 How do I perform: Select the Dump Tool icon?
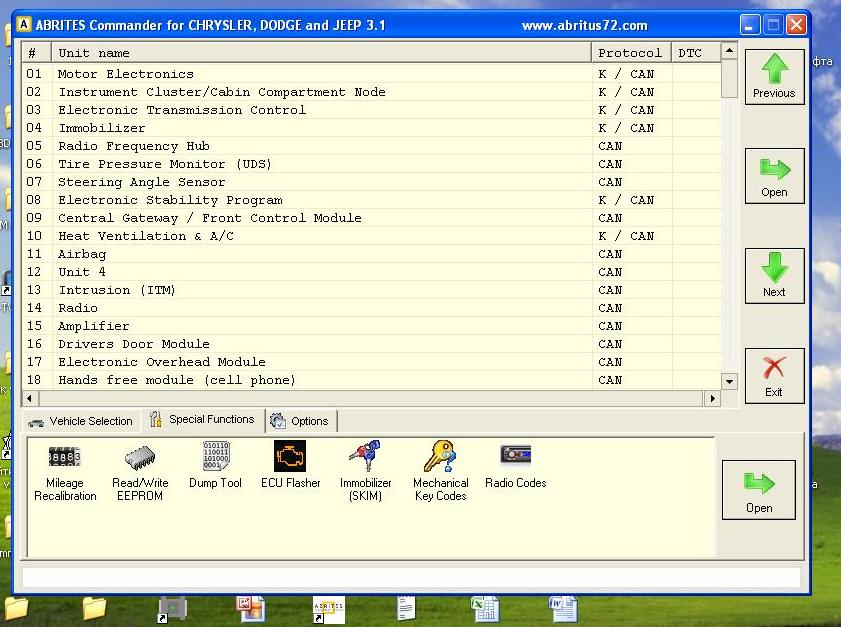coord(216,465)
